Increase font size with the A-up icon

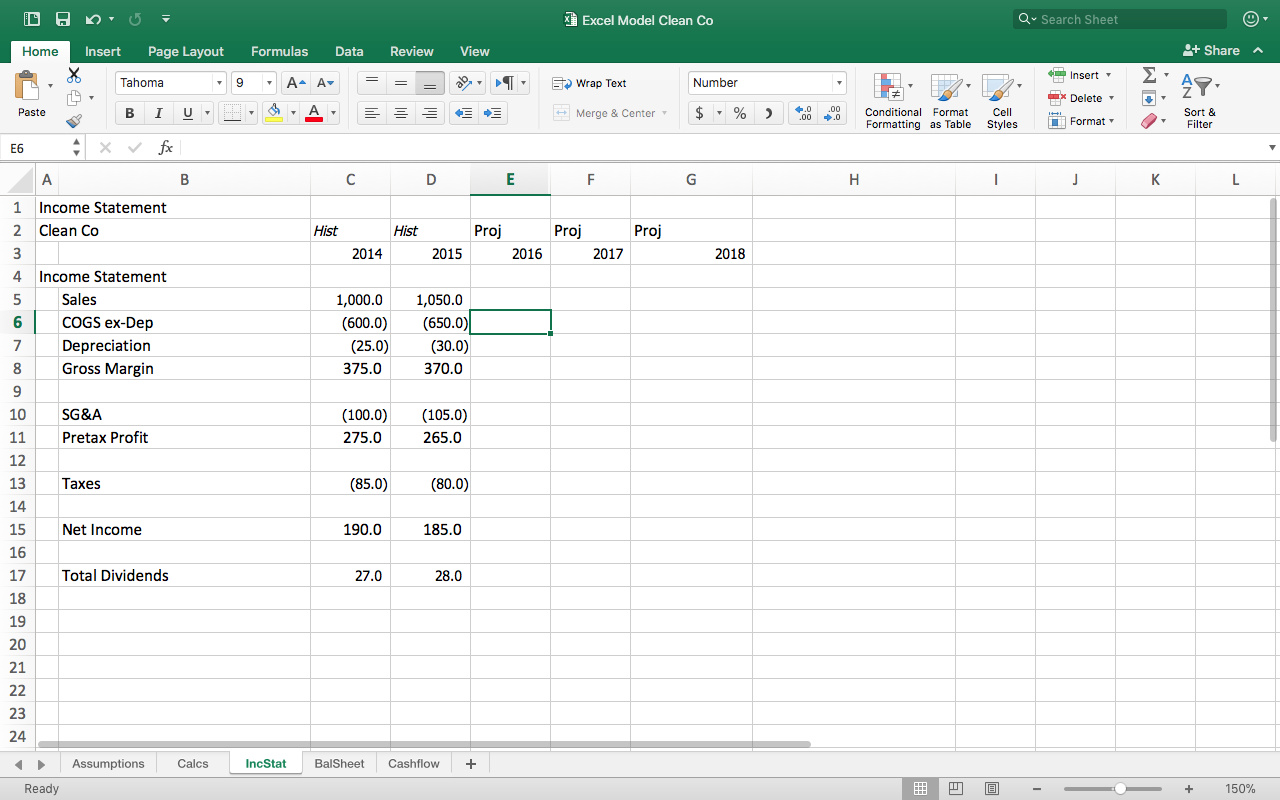pyautogui.click(x=296, y=83)
